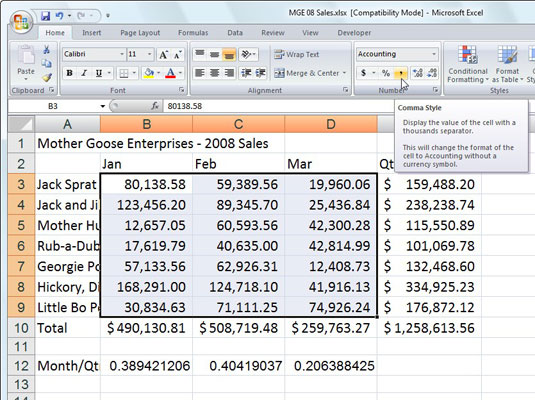Switch to the Home tab
The height and width of the screenshot is (400, 535).
point(55,33)
